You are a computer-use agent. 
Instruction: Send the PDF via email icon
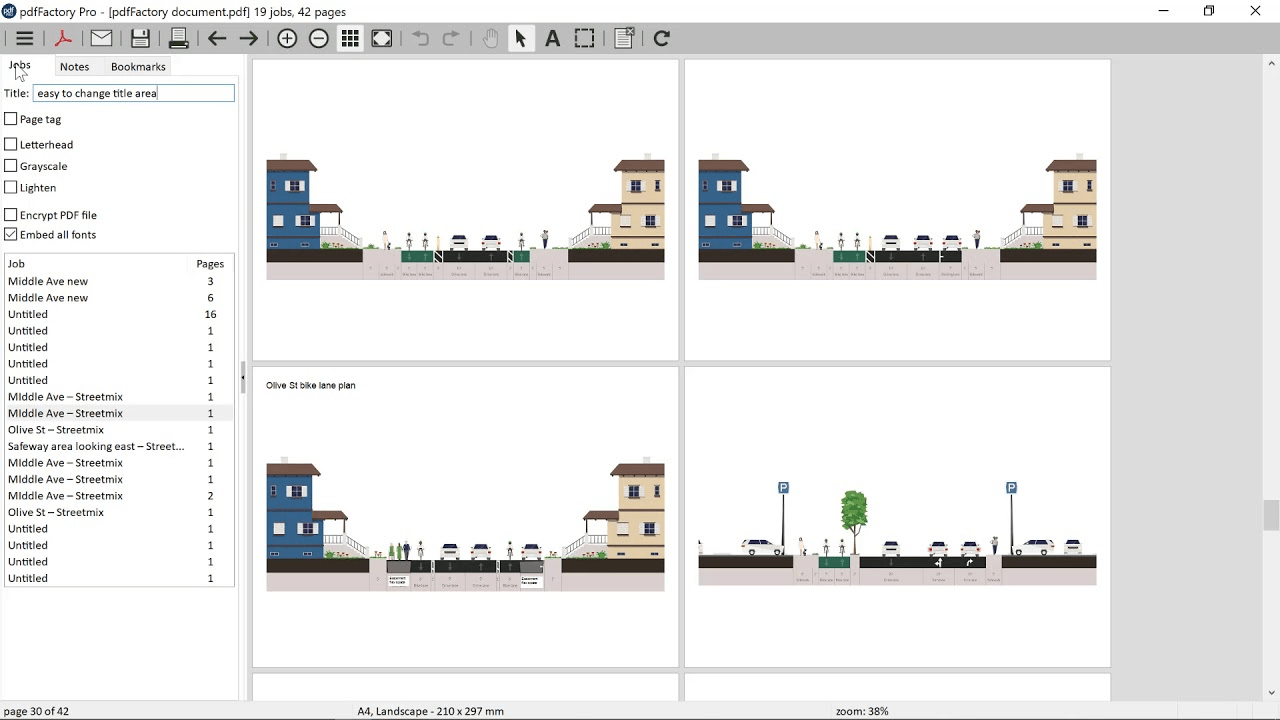point(101,38)
